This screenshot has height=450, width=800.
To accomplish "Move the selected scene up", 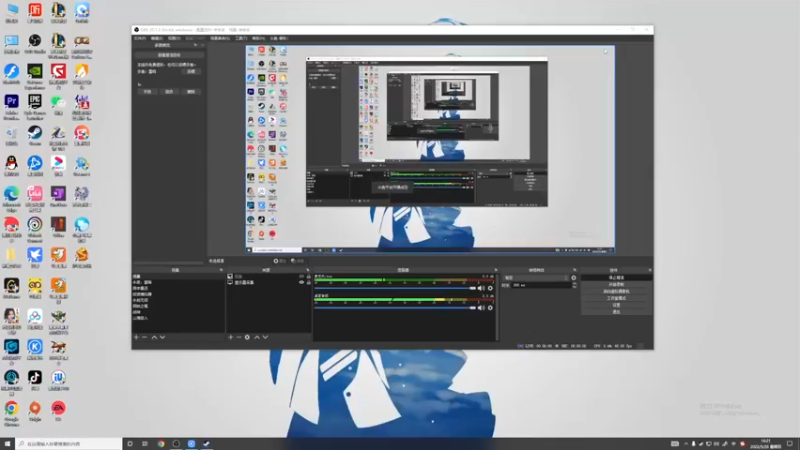I will coord(154,337).
